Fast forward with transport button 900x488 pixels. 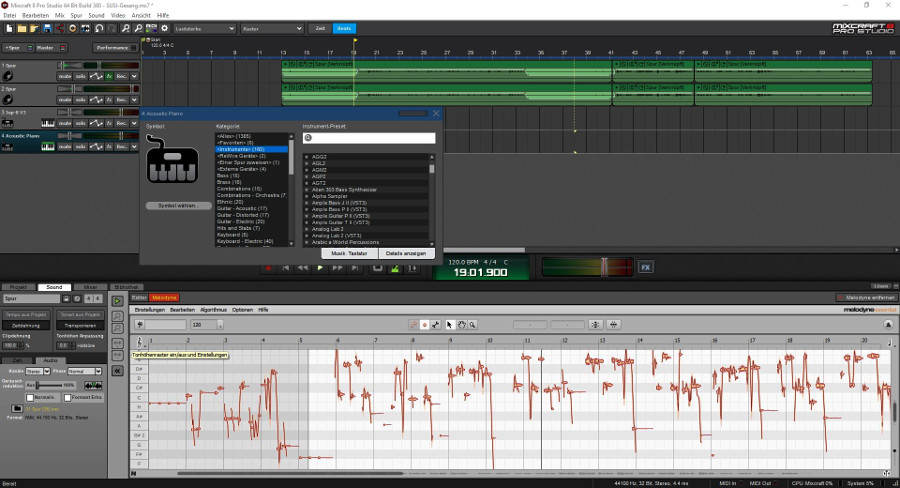(338, 268)
